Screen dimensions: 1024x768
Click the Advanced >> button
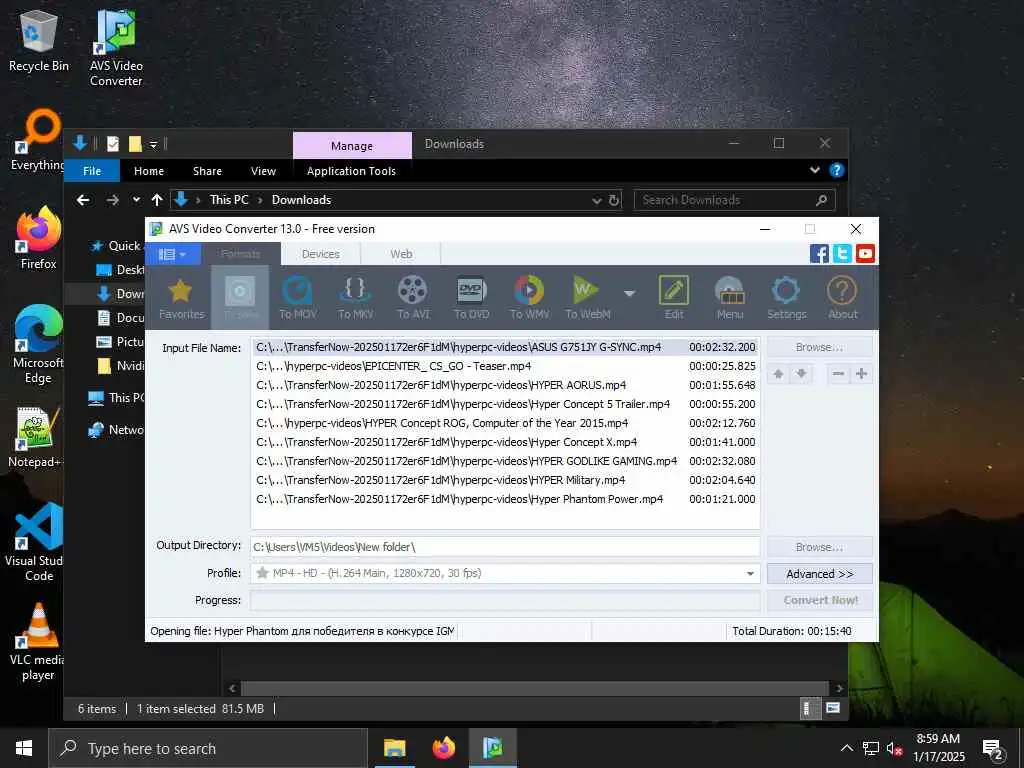[820, 574]
